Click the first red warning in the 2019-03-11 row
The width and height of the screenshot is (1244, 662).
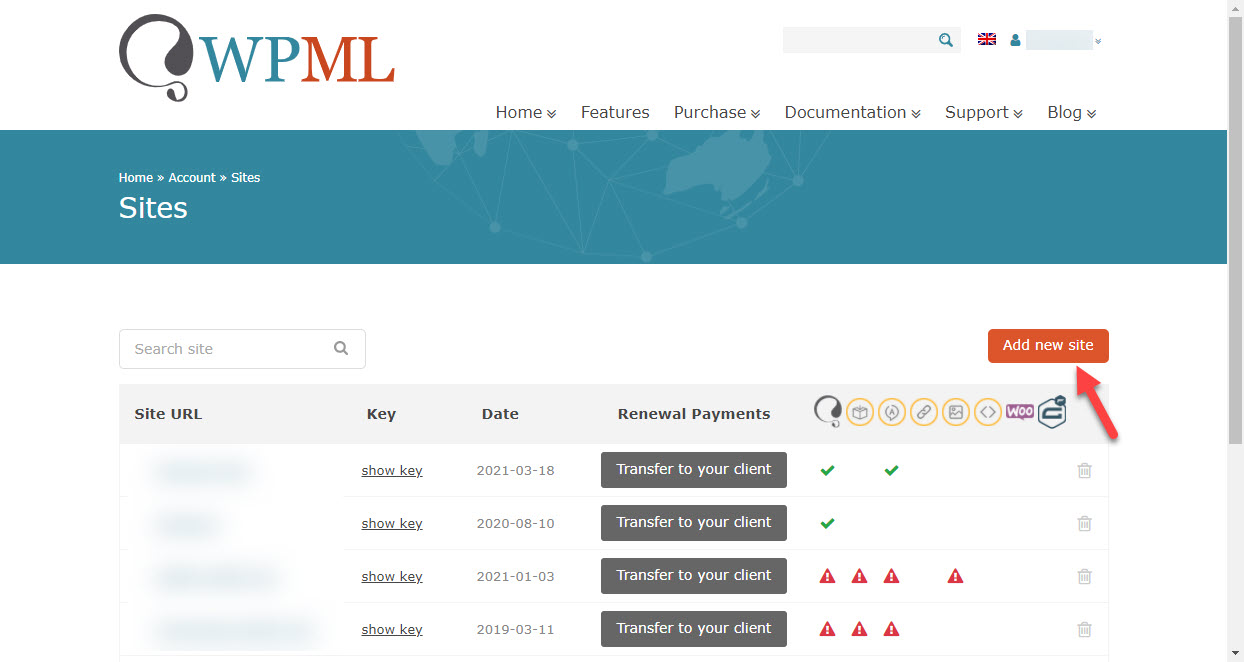[x=827, y=629]
